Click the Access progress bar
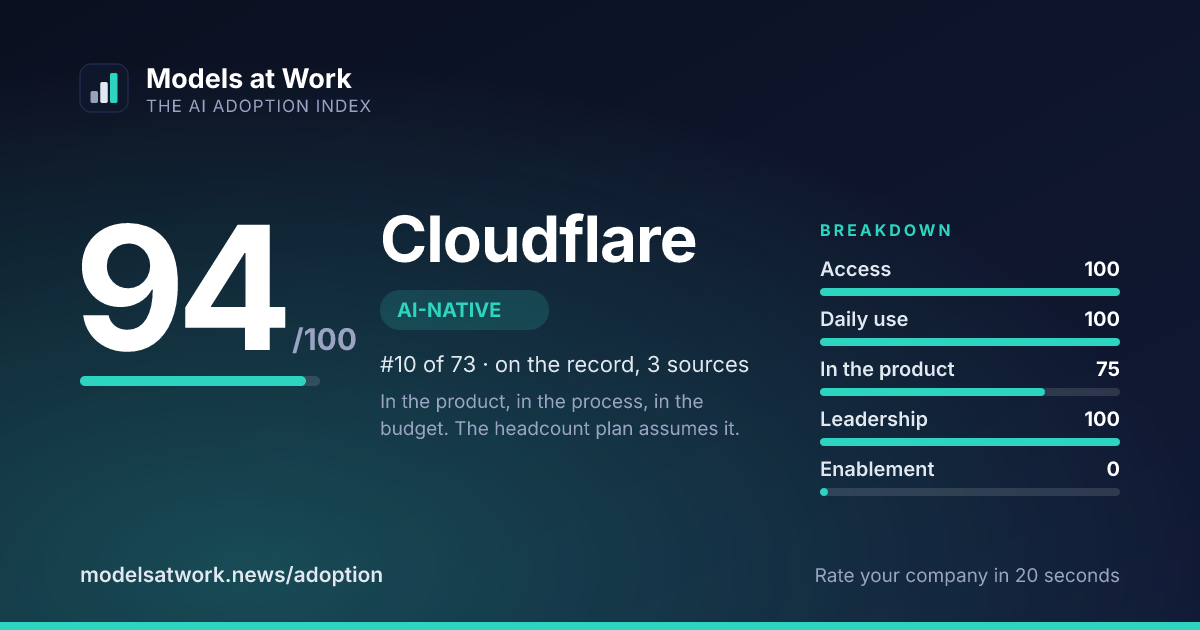1200x630 pixels. point(970,292)
